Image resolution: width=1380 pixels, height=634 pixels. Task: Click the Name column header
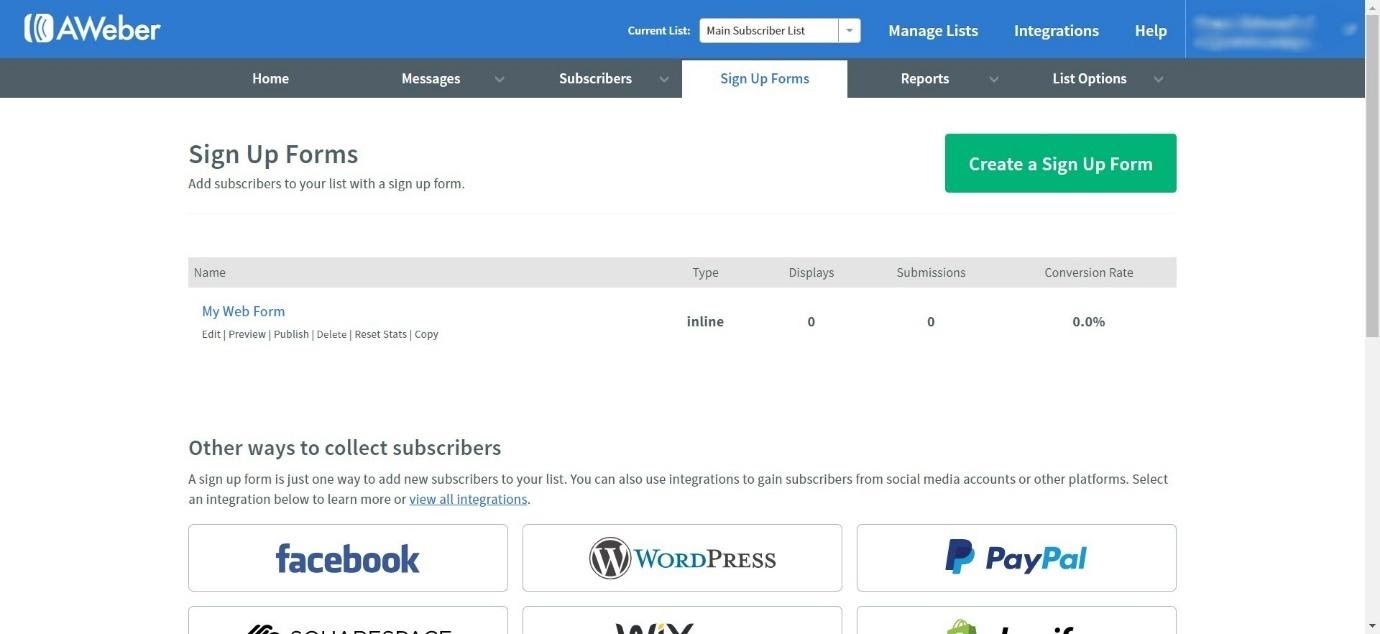[210, 272]
